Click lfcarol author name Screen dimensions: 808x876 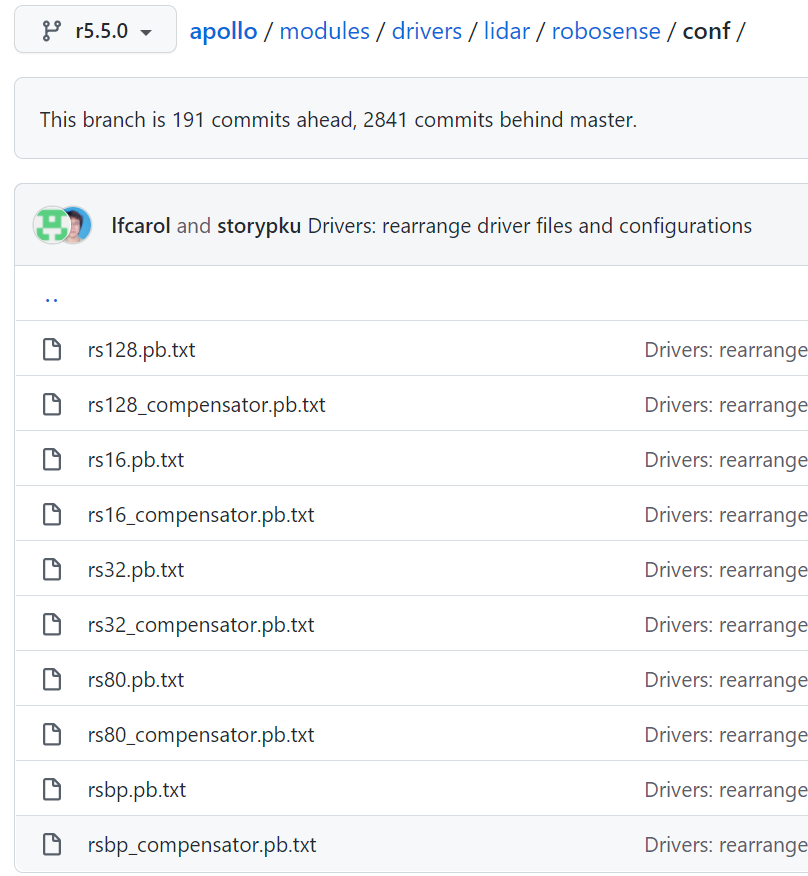point(140,226)
